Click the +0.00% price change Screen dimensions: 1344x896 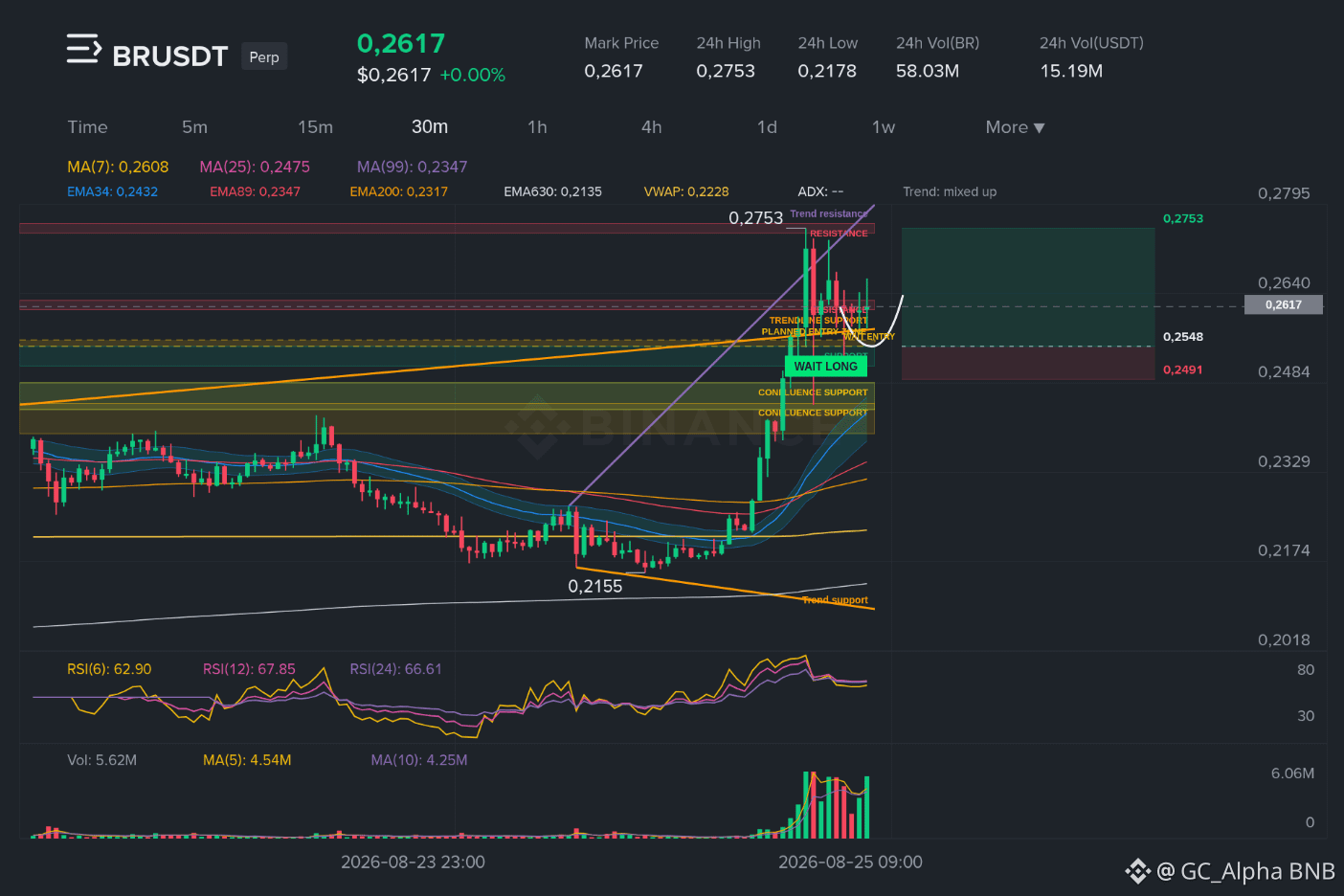pyautogui.click(x=473, y=75)
